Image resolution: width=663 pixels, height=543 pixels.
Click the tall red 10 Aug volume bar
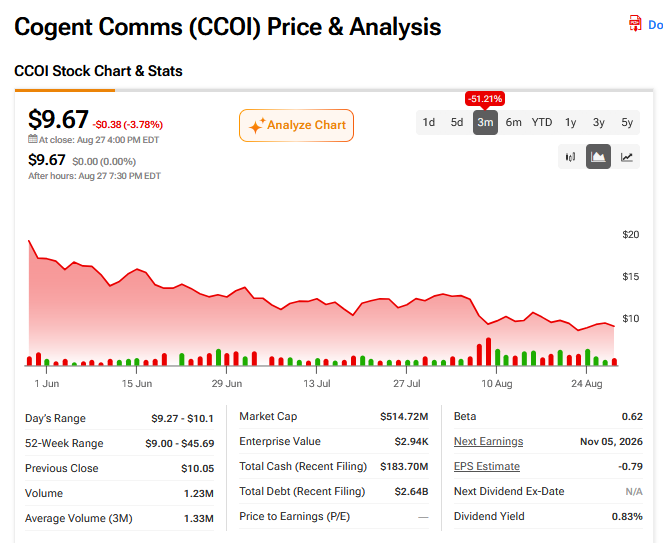click(488, 351)
